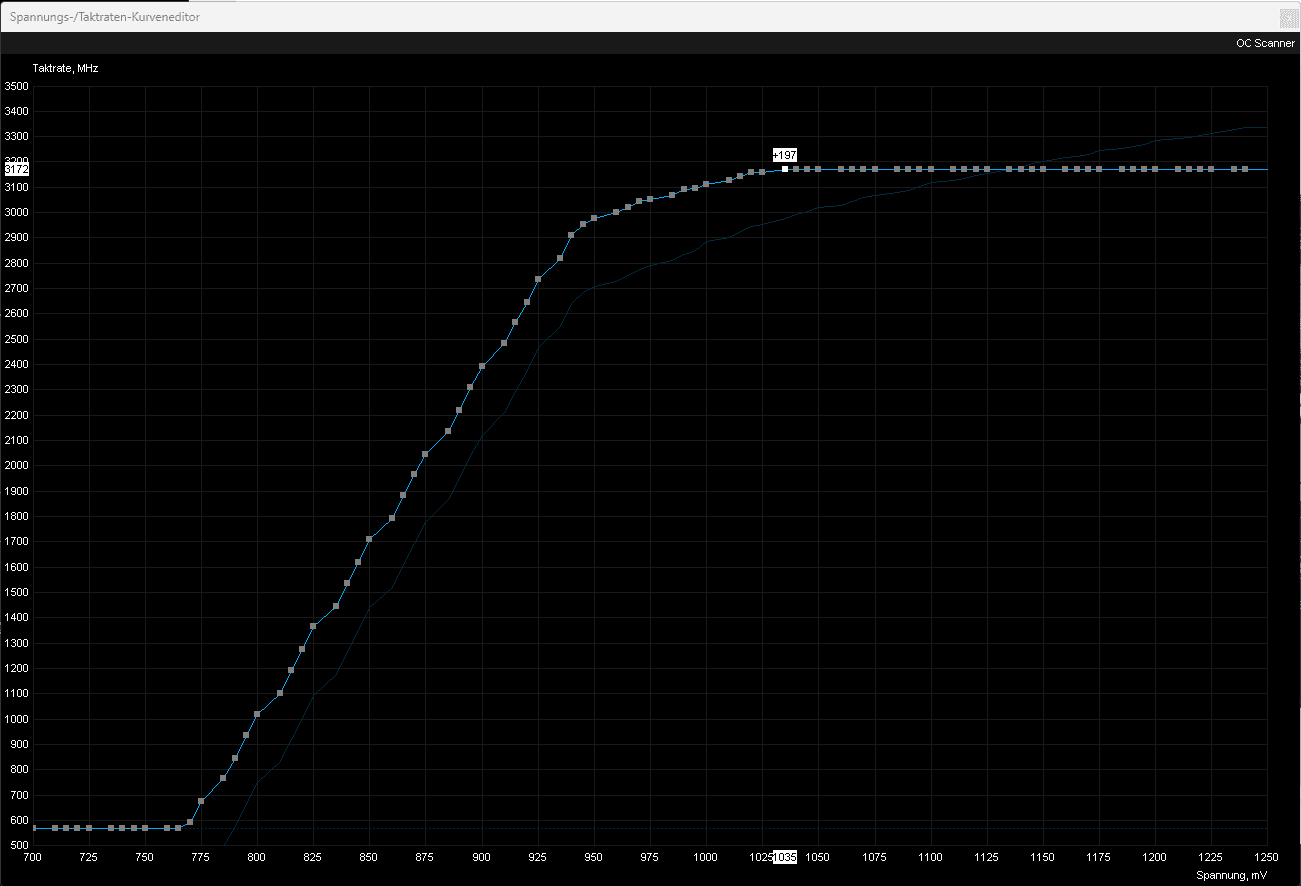Viewport: 1301px width, 886px height.
Task: Click the 3500 tick on the frequency axis
Action: coord(16,86)
